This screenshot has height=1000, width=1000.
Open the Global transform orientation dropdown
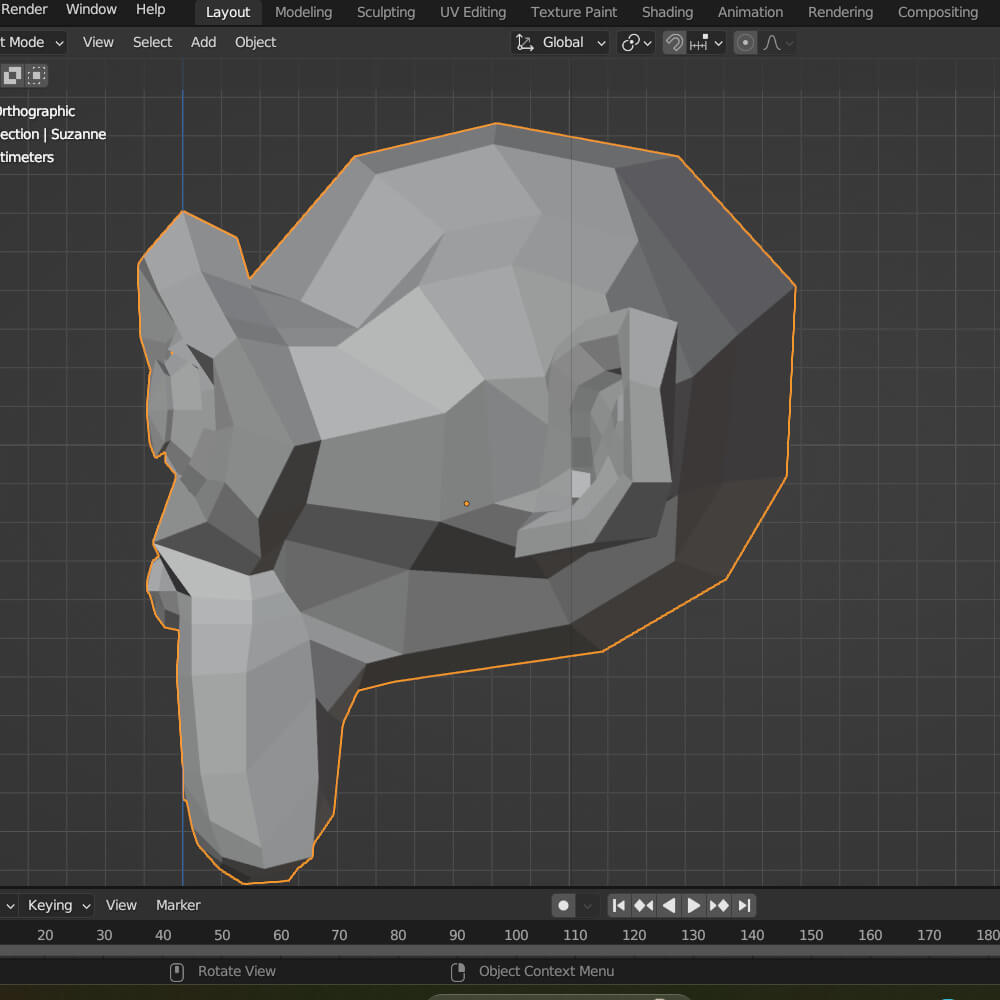[560, 43]
